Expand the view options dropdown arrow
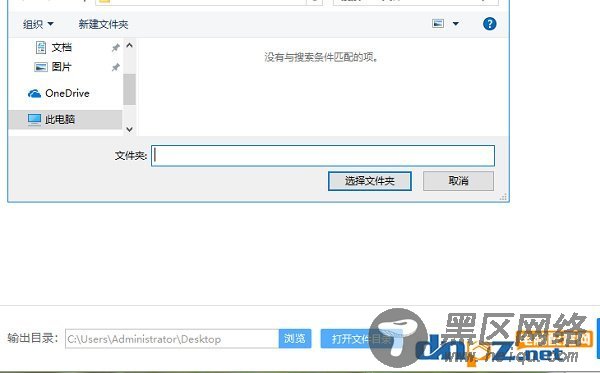This screenshot has width=600, height=373. click(455, 24)
